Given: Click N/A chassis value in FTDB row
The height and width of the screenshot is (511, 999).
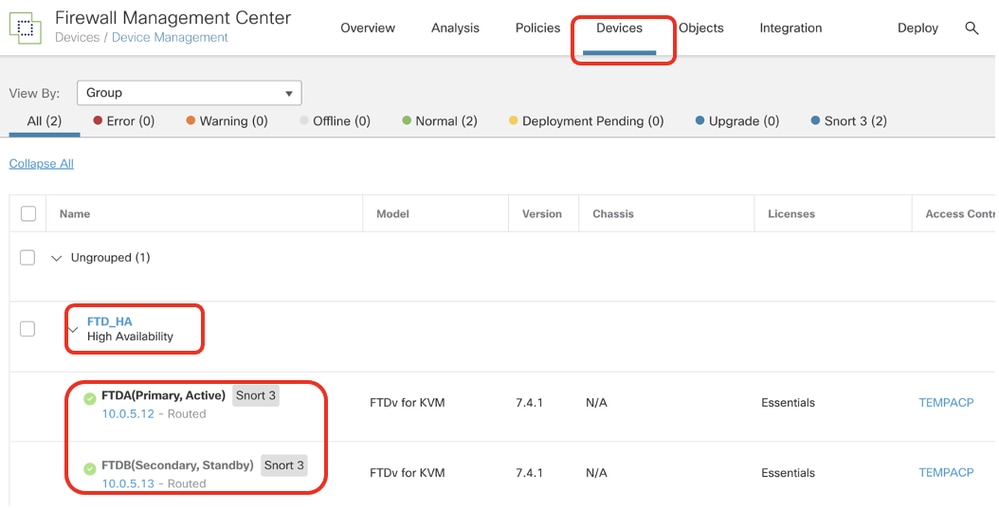Looking at the screenshot, I should tap(596, 473).
